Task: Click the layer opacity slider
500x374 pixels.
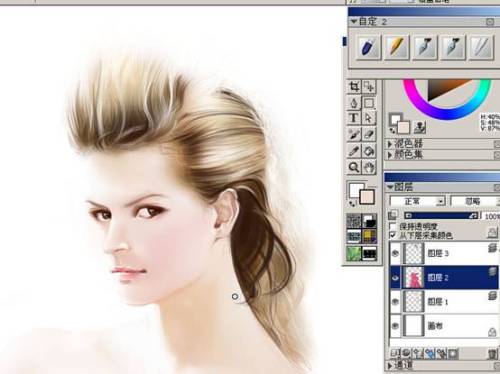Action: 441,216
